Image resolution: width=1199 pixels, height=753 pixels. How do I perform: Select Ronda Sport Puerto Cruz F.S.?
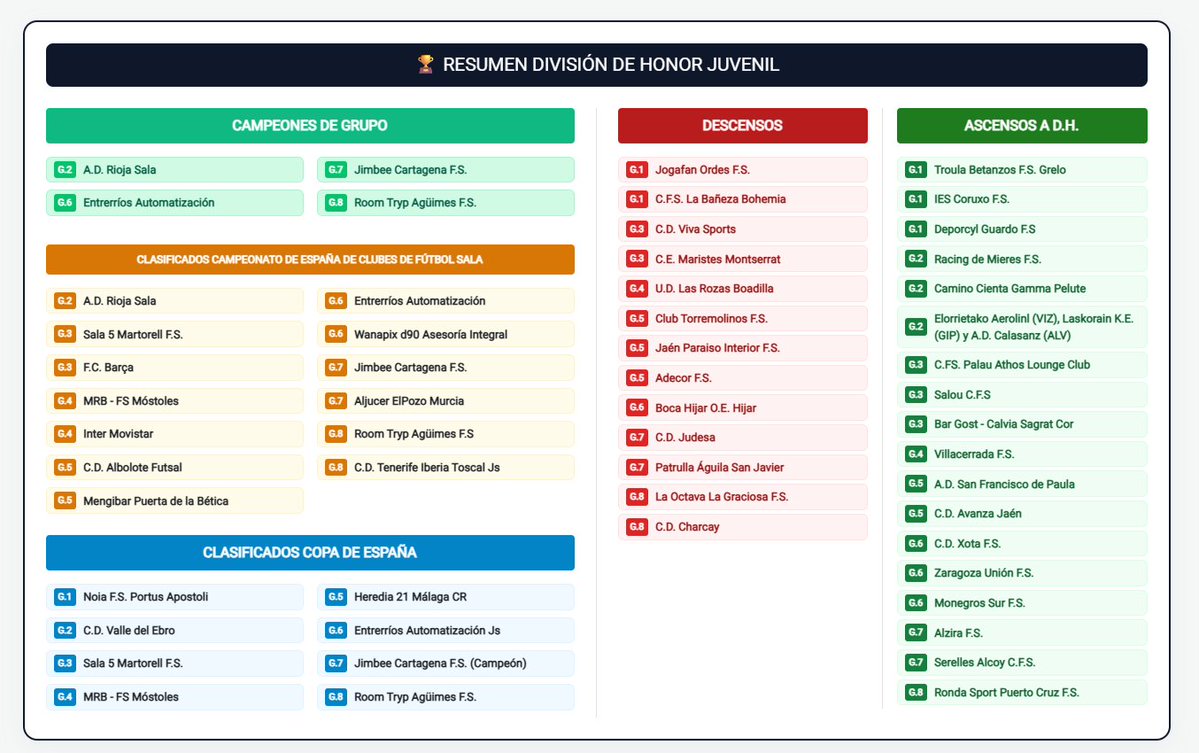click(x=1022, y=692)
